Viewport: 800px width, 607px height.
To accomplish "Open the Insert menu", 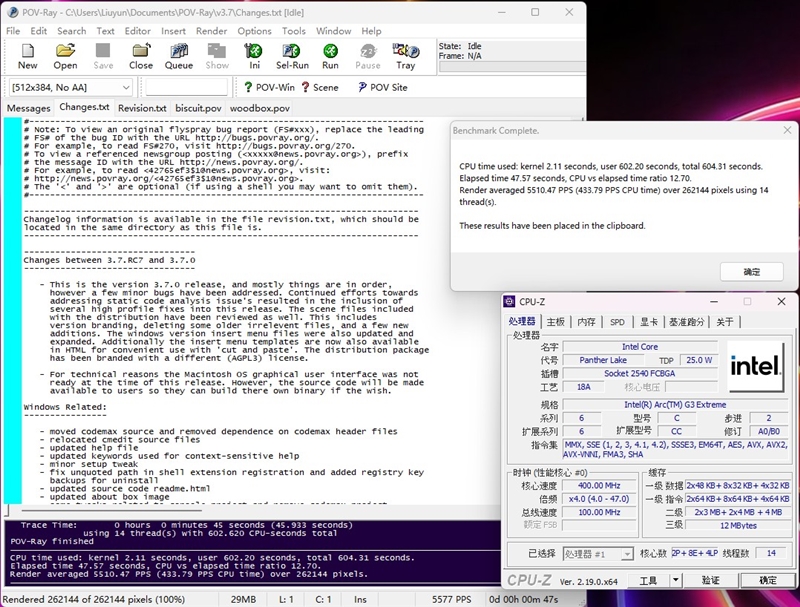I will (173, 31).
